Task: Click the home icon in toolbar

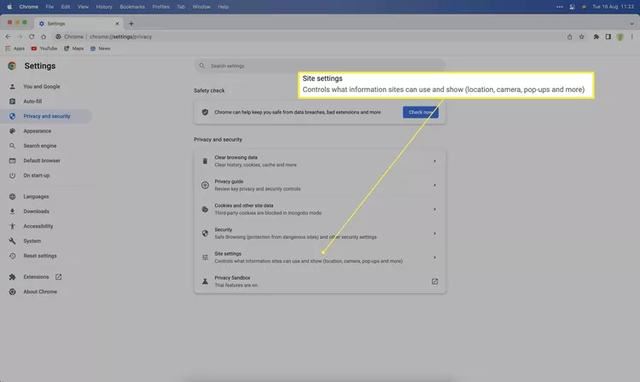Action: click(x=44, y=37)
